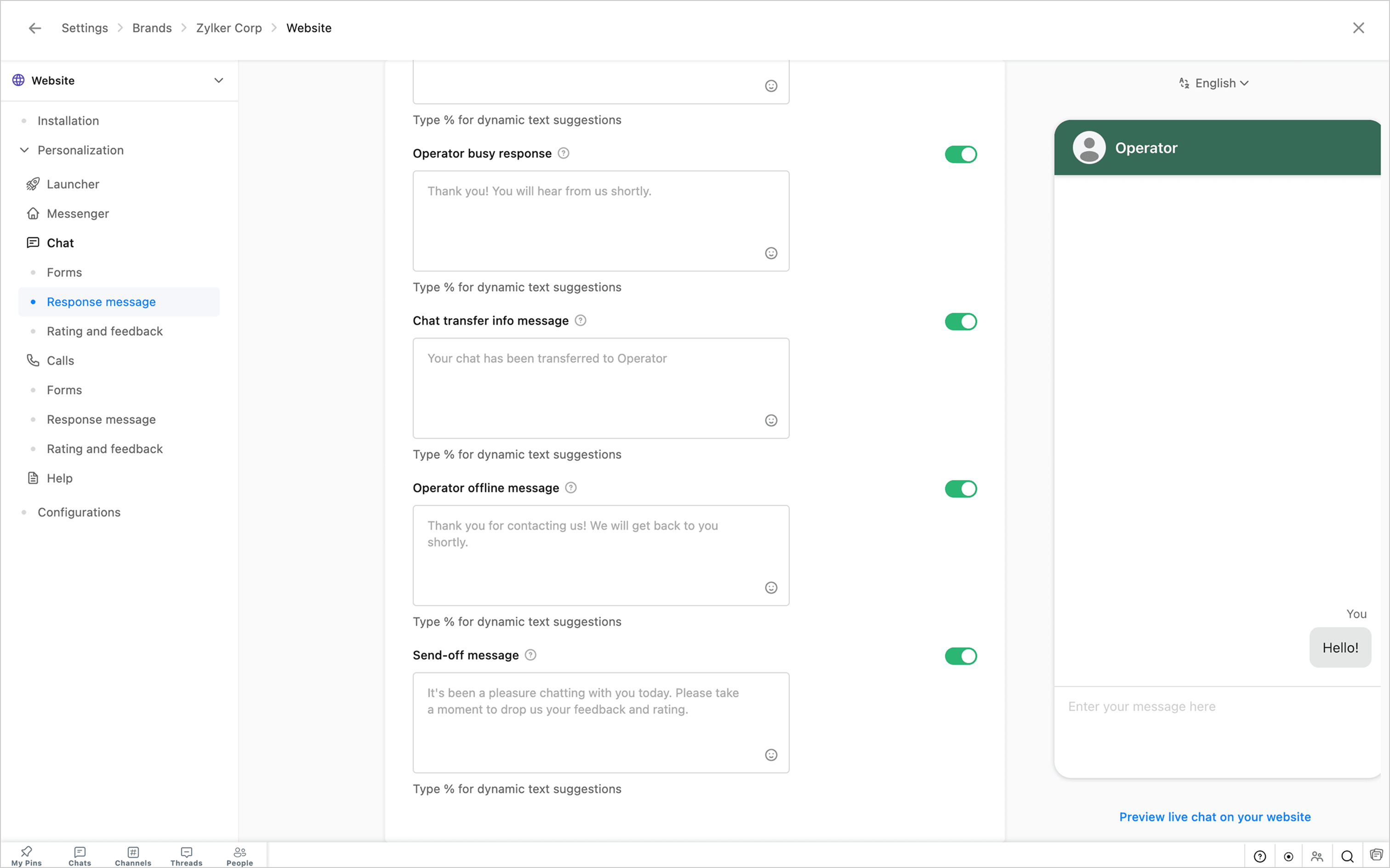Click Preview live chat on your website
The height and width of the screenshot is (868, 1390).
click(x=1214, y=817)
